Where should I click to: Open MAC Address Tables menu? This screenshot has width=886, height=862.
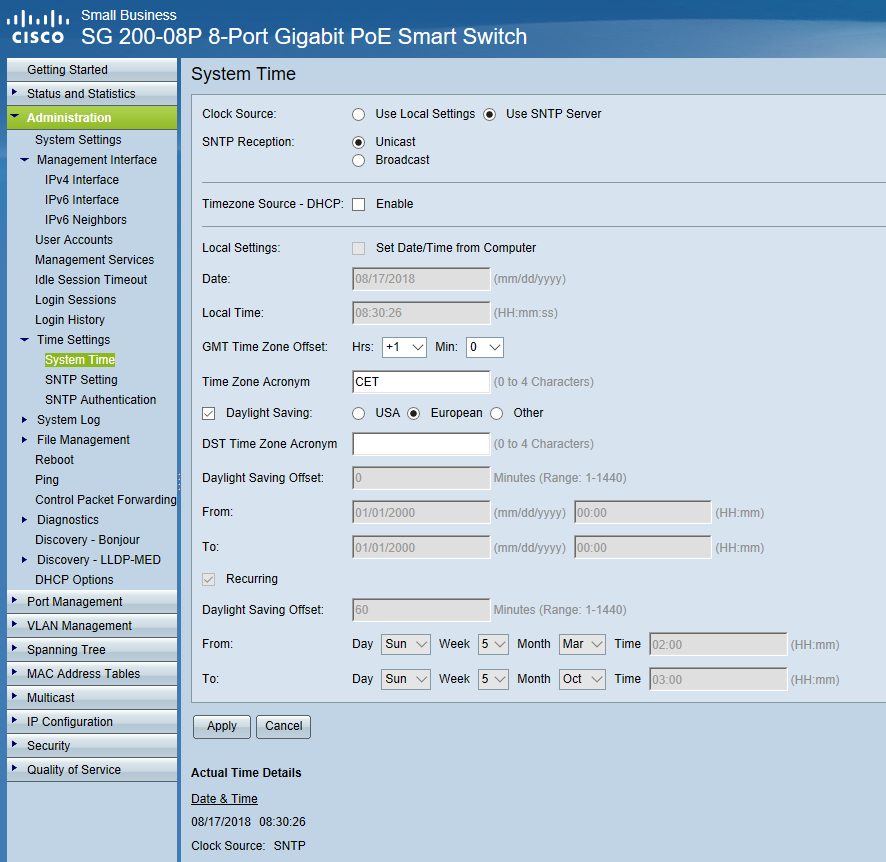coord(92,674)
